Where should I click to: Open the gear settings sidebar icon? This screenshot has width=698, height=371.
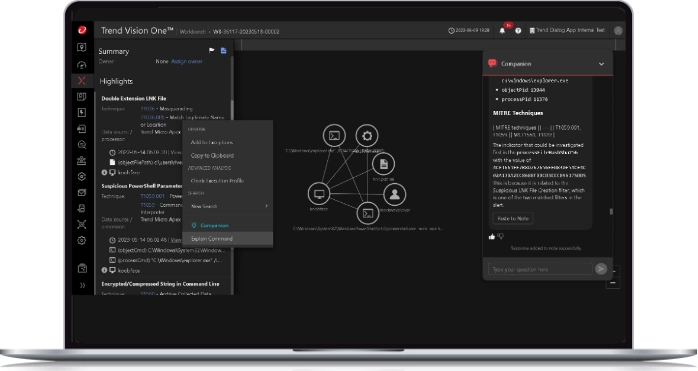pos(81,241)
